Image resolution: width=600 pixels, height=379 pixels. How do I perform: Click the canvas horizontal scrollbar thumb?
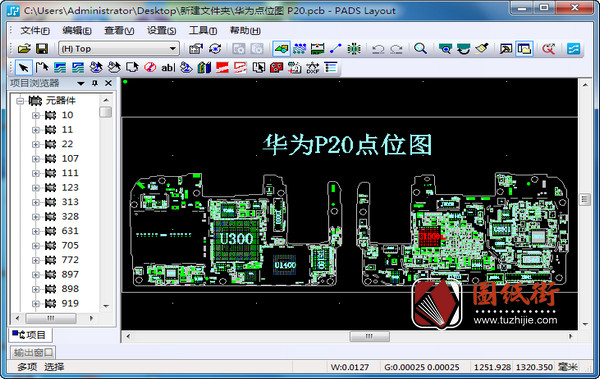click(370, 336)
